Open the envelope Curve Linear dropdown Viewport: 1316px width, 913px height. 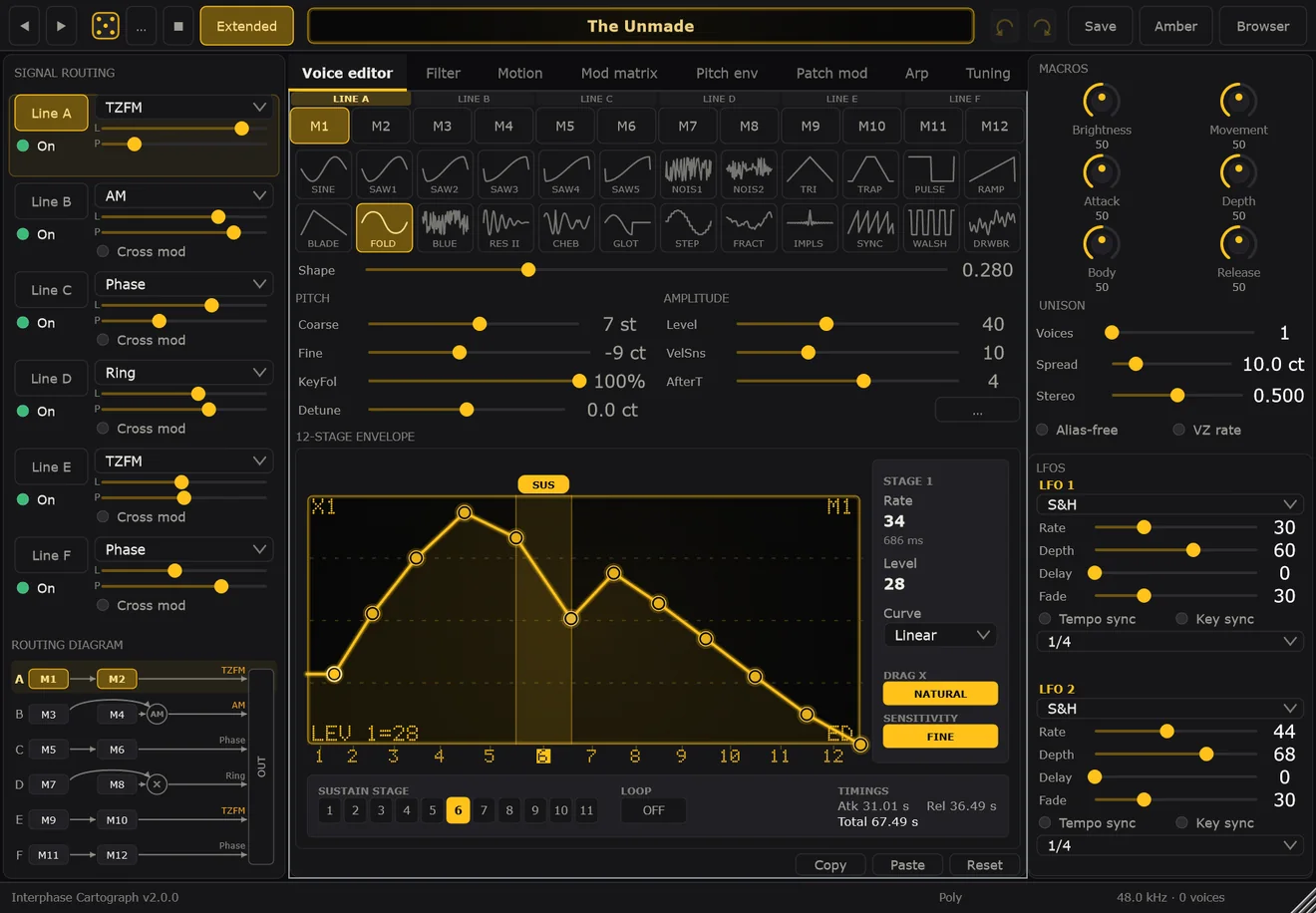point(941,635)
